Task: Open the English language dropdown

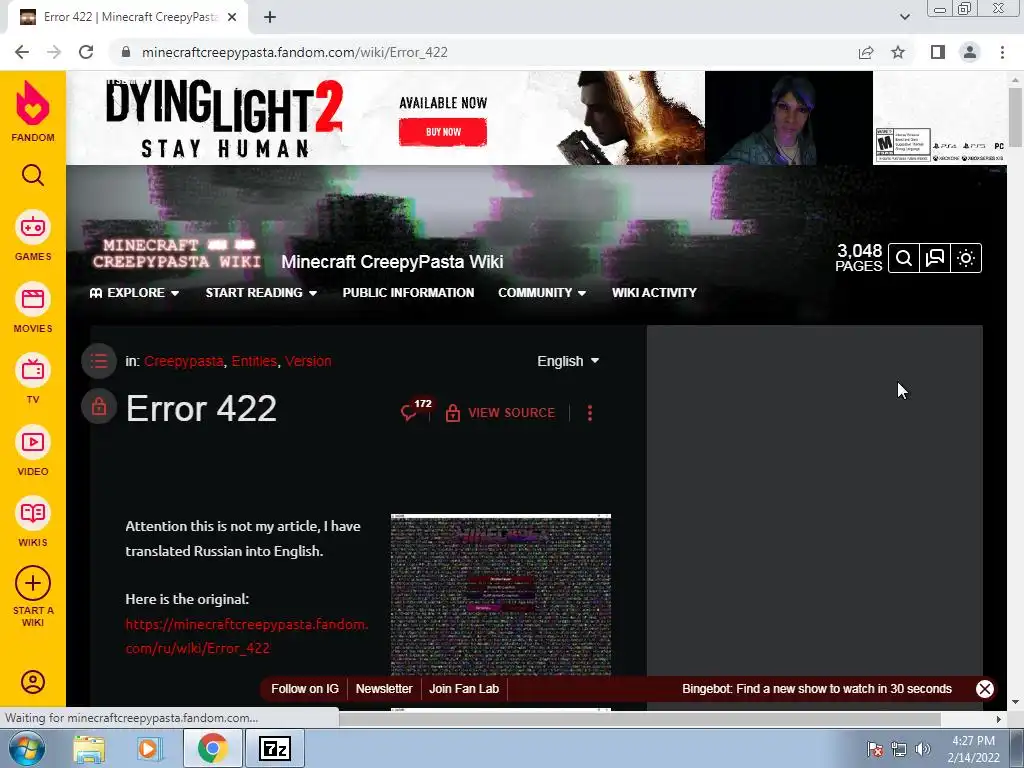Action: click(568, 361)
